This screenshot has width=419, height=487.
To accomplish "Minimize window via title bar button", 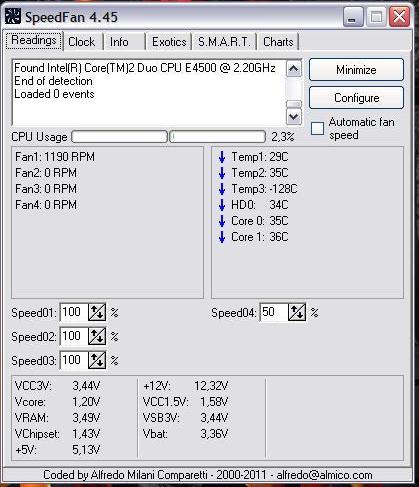I will coord(353,16).
